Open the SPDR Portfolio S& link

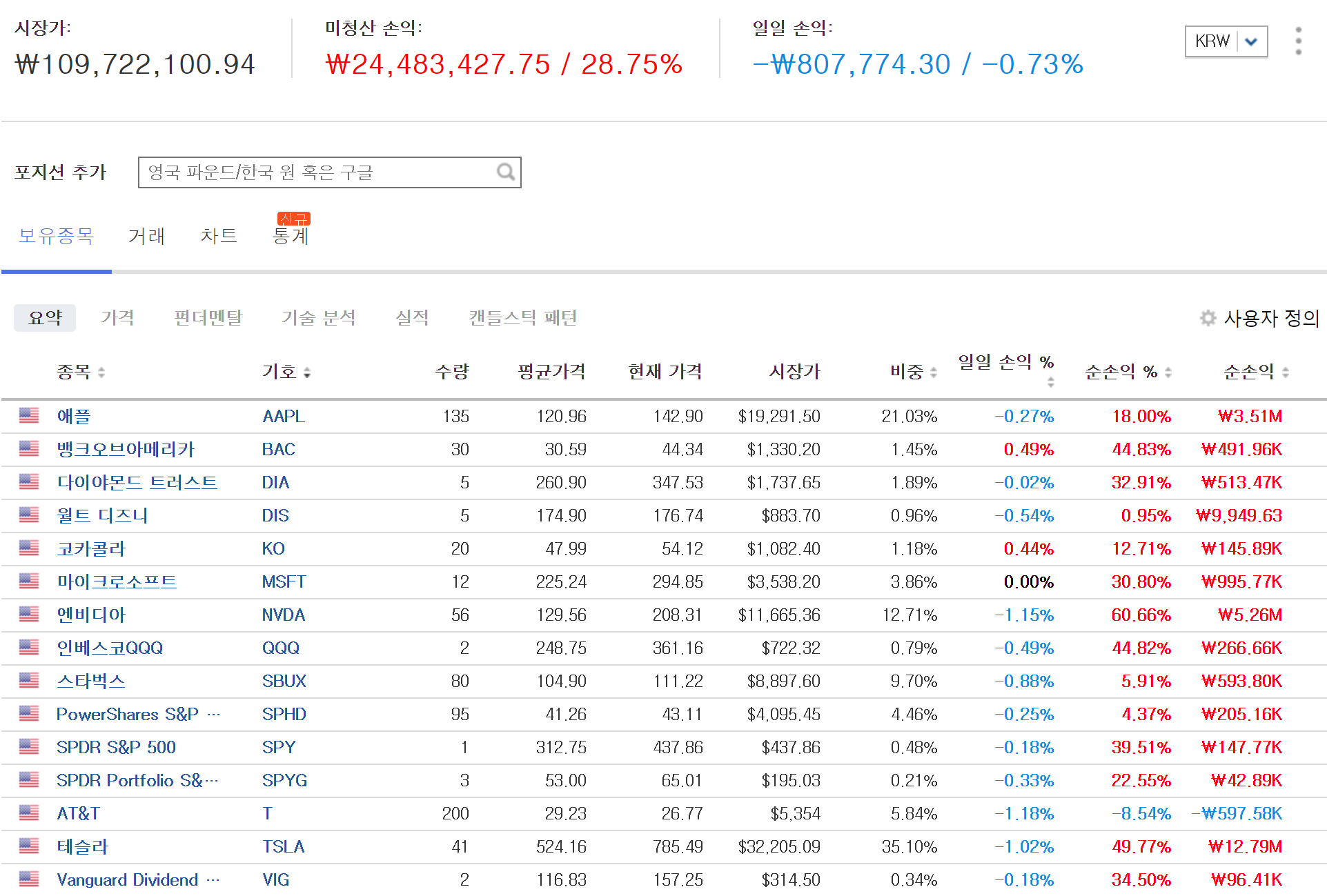tap(137, 781)
